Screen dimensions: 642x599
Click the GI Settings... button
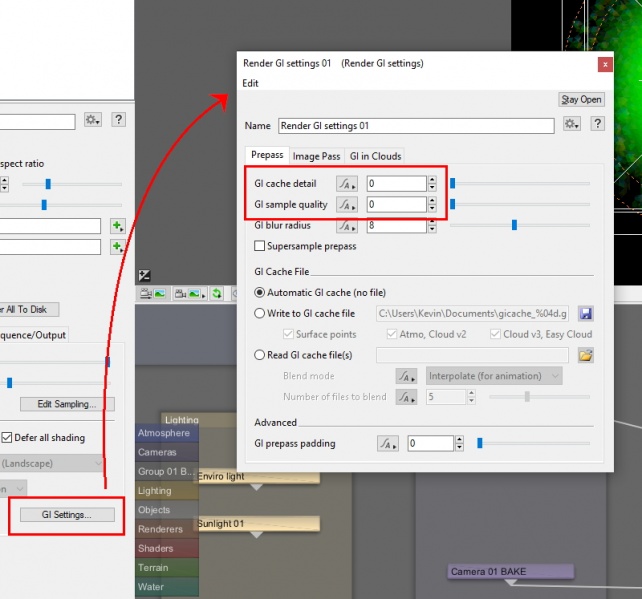[x=67, y=515]
